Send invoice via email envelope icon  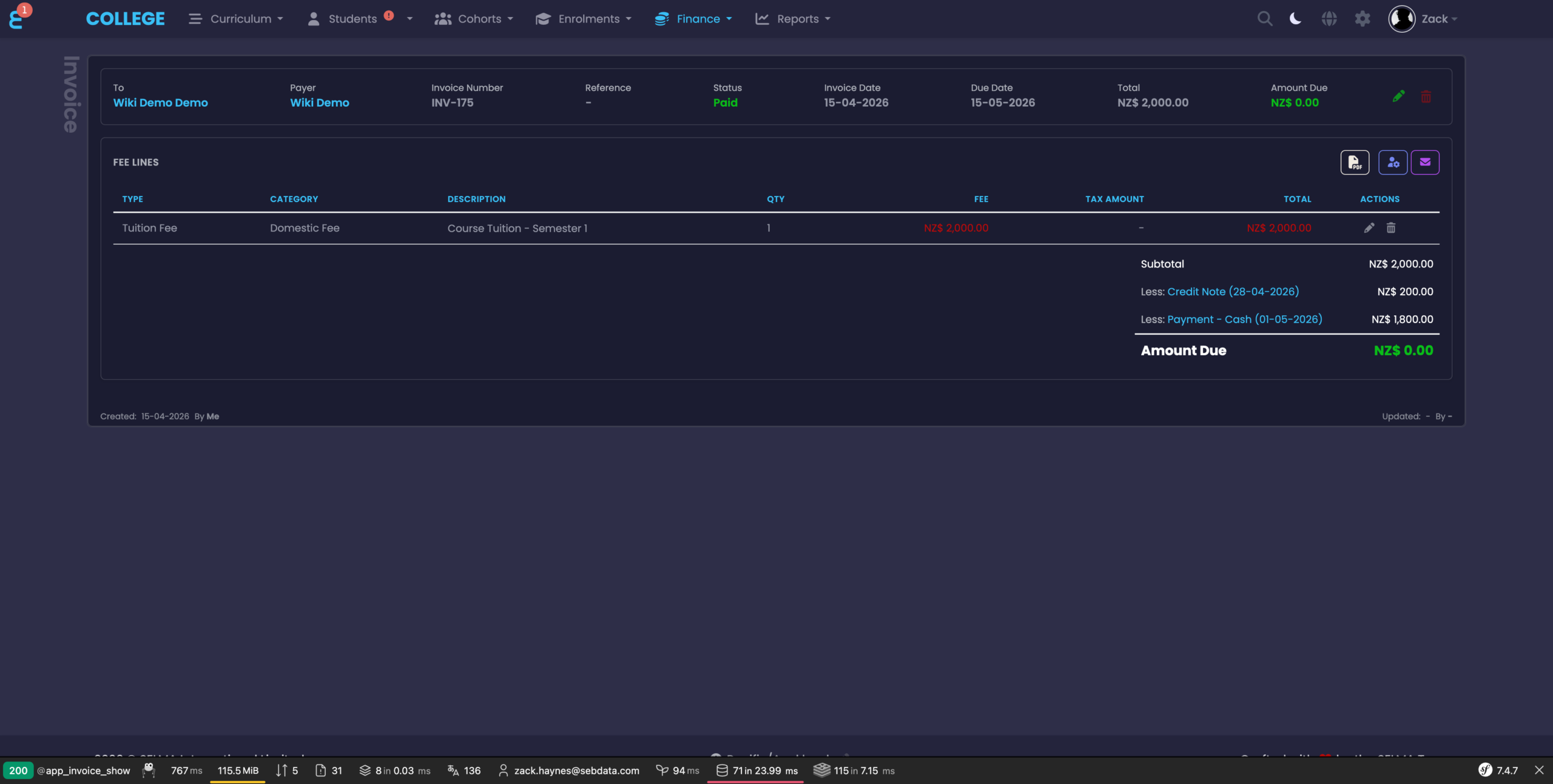click(1425, 162)
